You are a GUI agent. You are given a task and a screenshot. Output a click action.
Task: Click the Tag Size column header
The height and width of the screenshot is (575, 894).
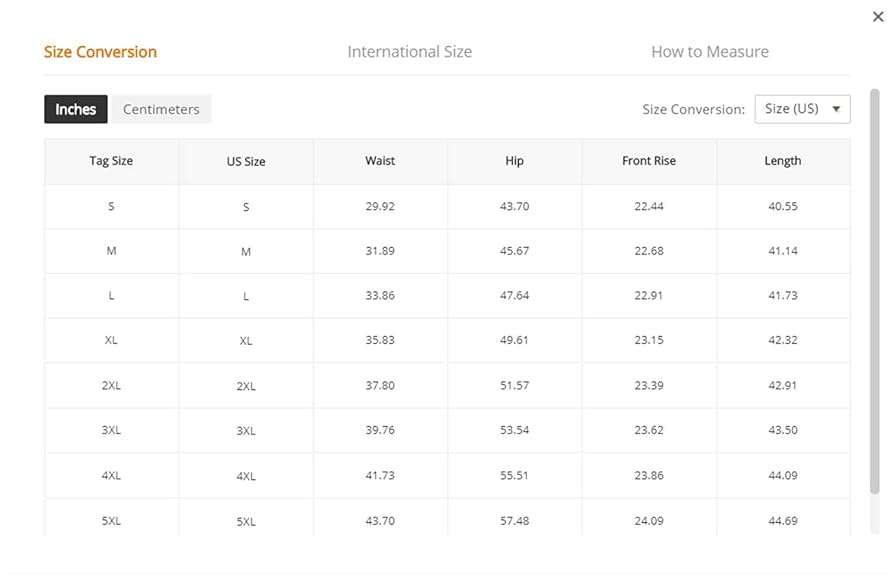[111, 160]
